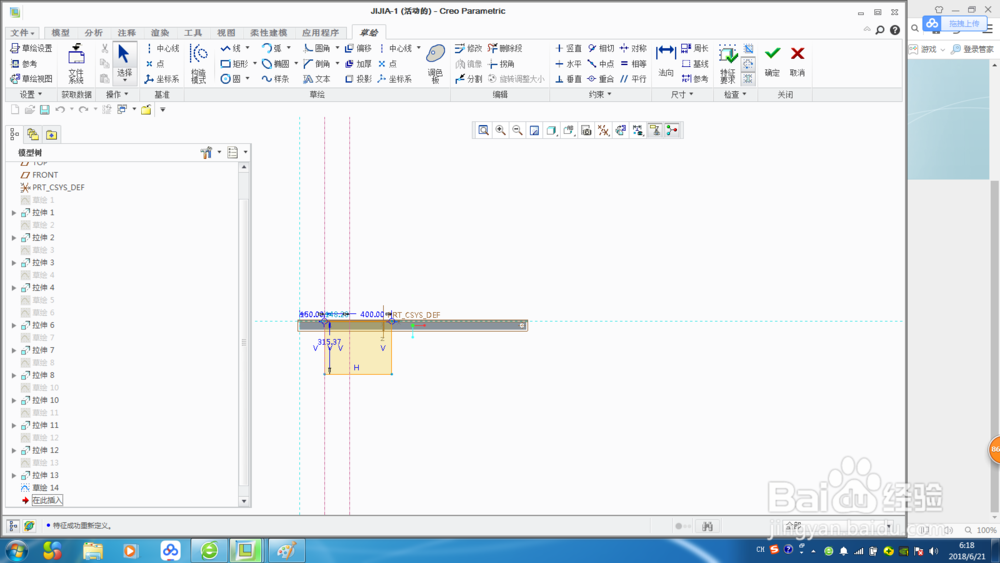Toggle the Shade Closed Loops check
The width and height of the screenshot is (1000, 563).
(x=748, y=78)
